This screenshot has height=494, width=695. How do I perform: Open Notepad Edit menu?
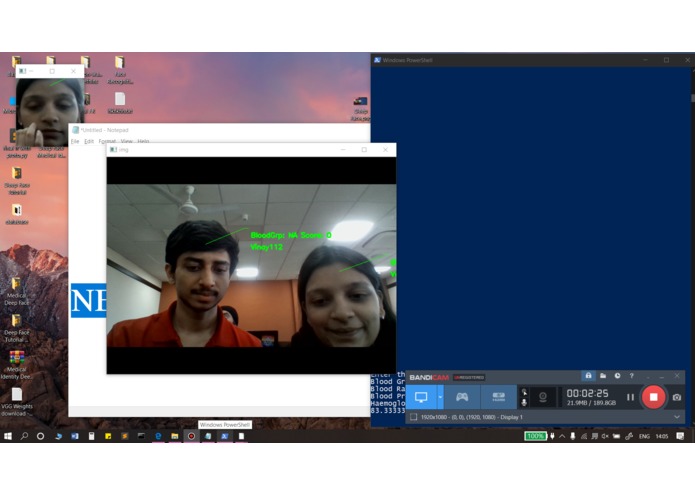89,141
